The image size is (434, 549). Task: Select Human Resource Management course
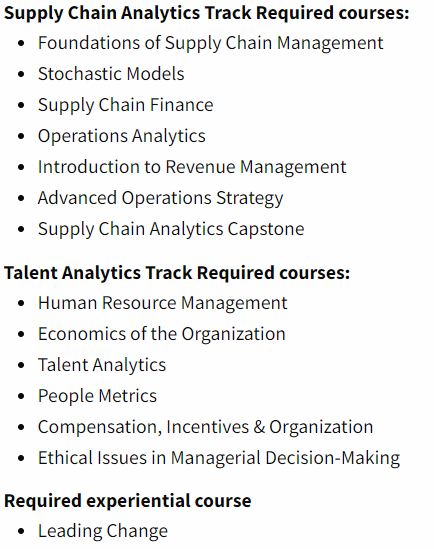pos(163,303)
